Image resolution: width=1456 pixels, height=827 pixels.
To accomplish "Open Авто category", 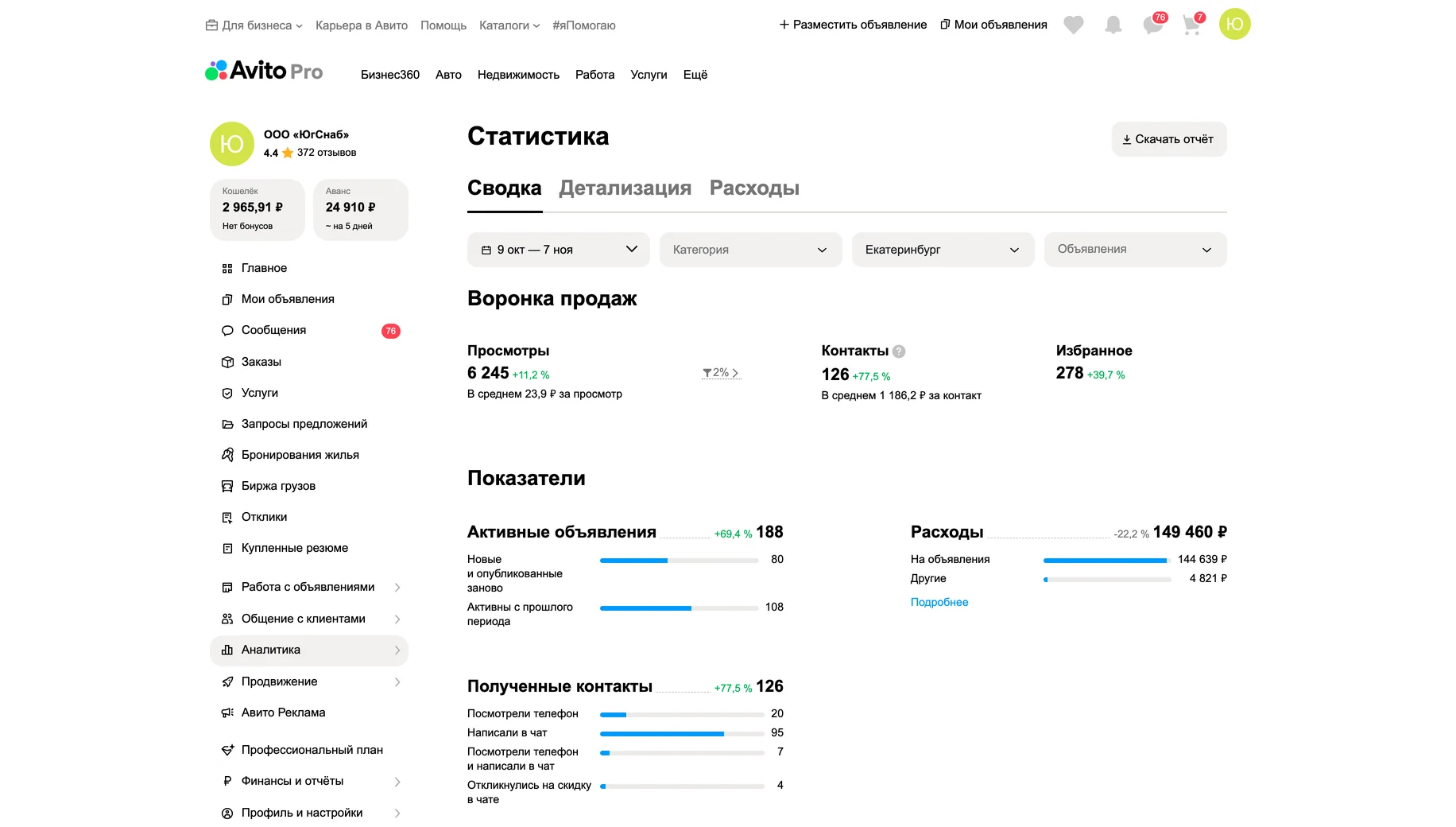I will click(x=448, y=75).
